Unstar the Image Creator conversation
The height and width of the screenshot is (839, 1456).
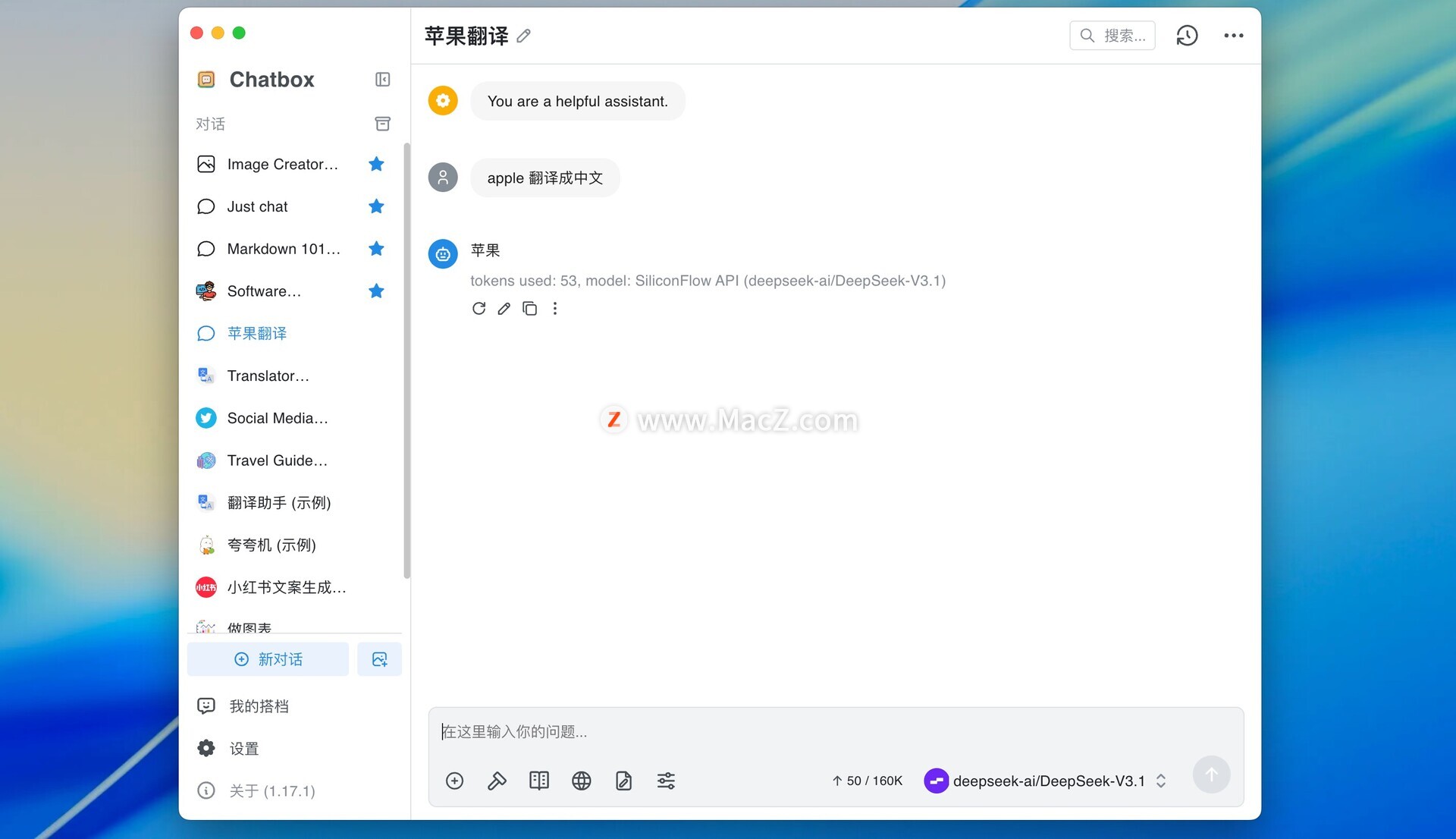[376, 164]
